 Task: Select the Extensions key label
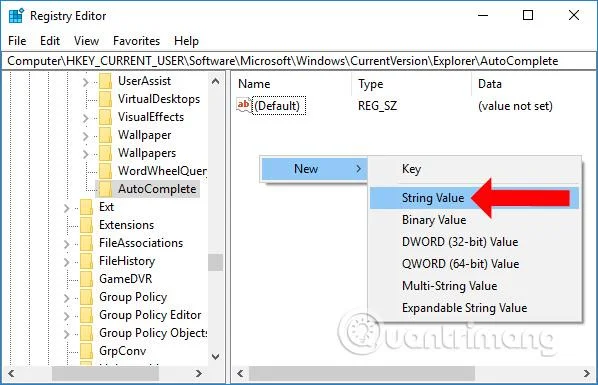[127, 225]
